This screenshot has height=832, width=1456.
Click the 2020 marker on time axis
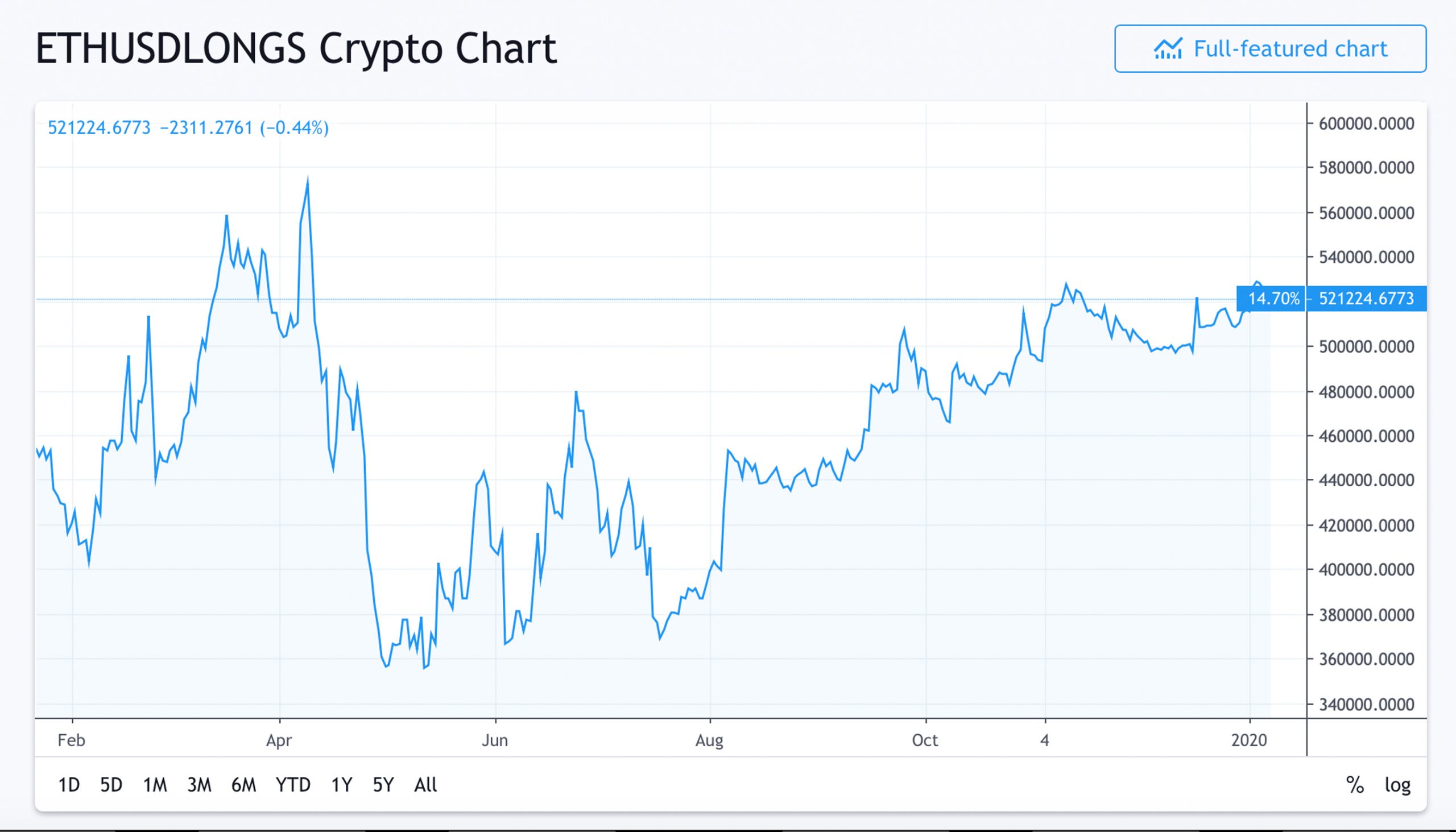tap(1248, 740)
